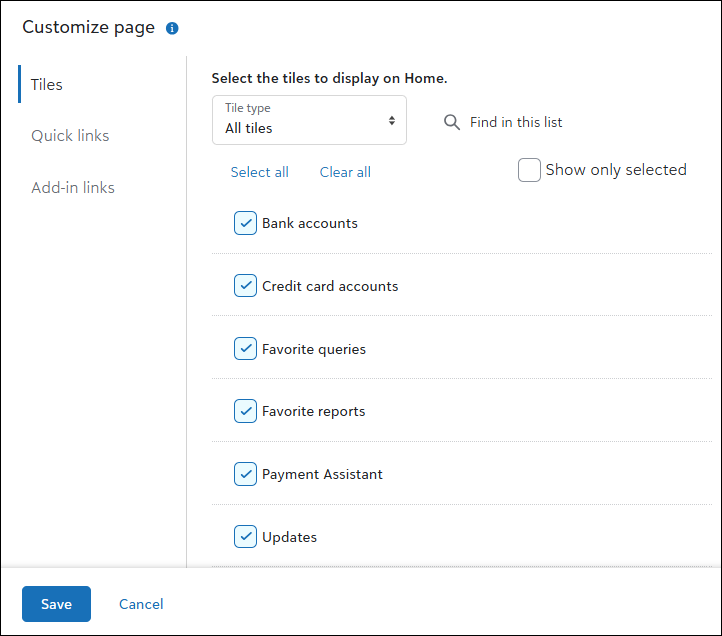Click the Find in this list field
The height and width of the screenshot is (636, 722).
pyautogui.click(x=516, y=122)
